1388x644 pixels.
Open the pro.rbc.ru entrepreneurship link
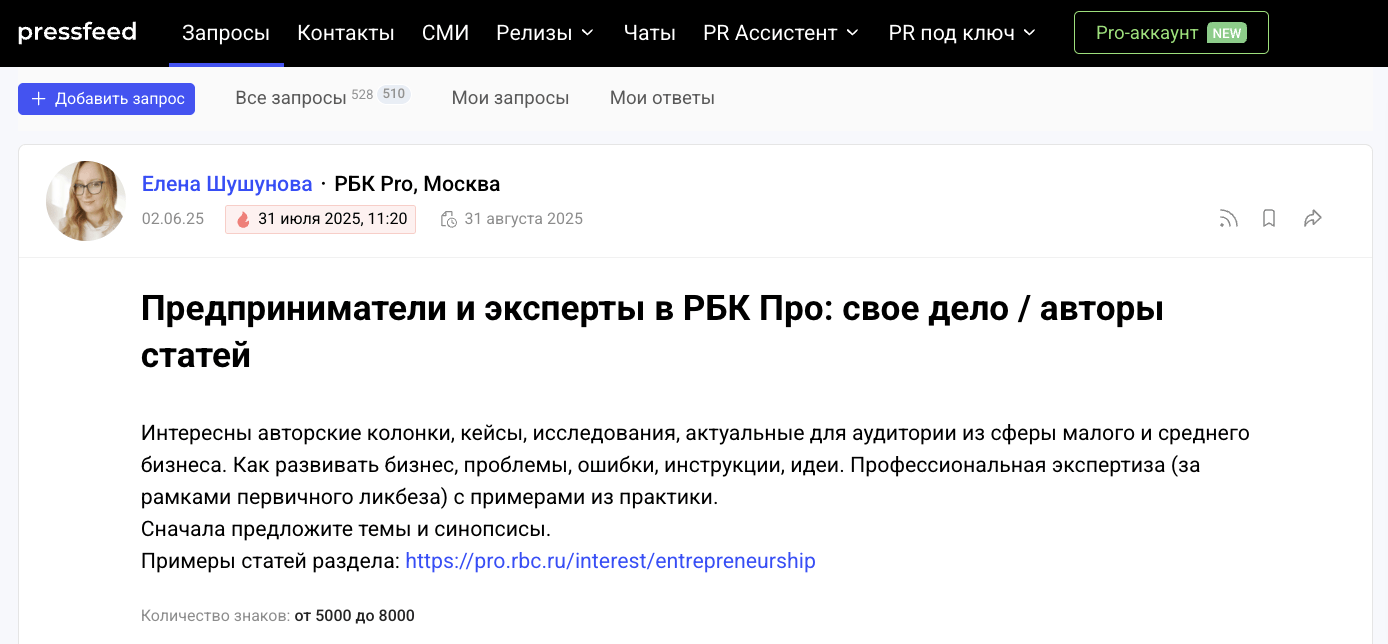(x=610, y=561)
